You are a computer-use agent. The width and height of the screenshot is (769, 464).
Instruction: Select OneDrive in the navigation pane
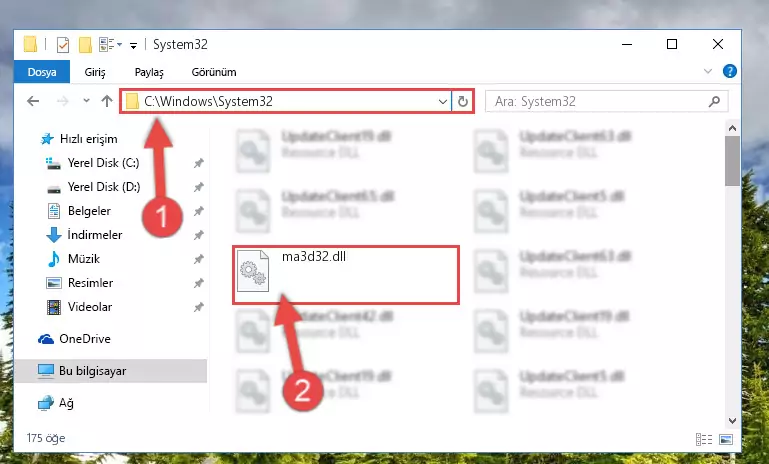click(x=85, y=339)
